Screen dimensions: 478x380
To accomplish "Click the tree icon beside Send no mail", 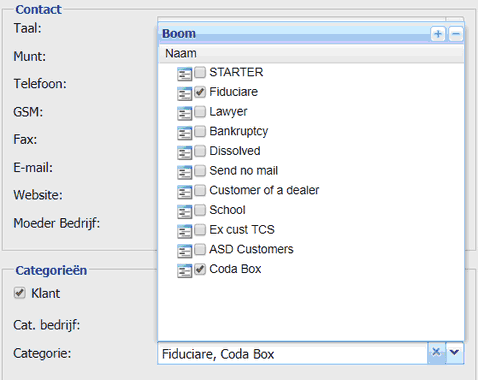I will click(184, 172).
